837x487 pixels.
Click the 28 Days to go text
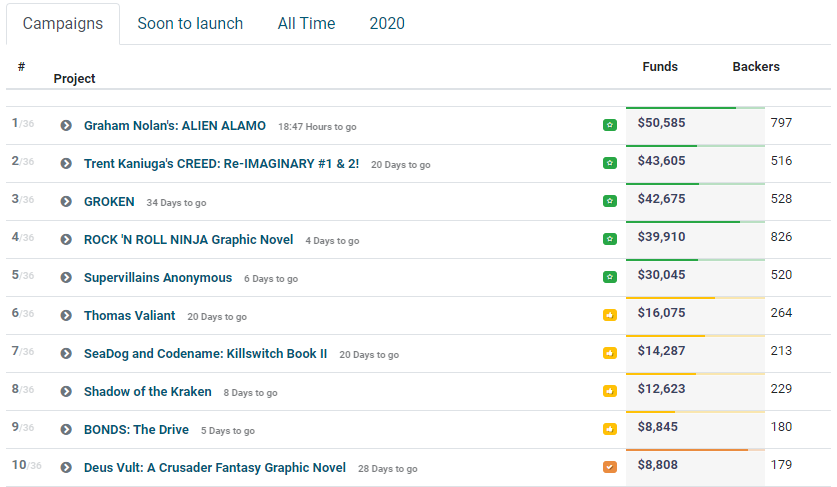point(388,469)
